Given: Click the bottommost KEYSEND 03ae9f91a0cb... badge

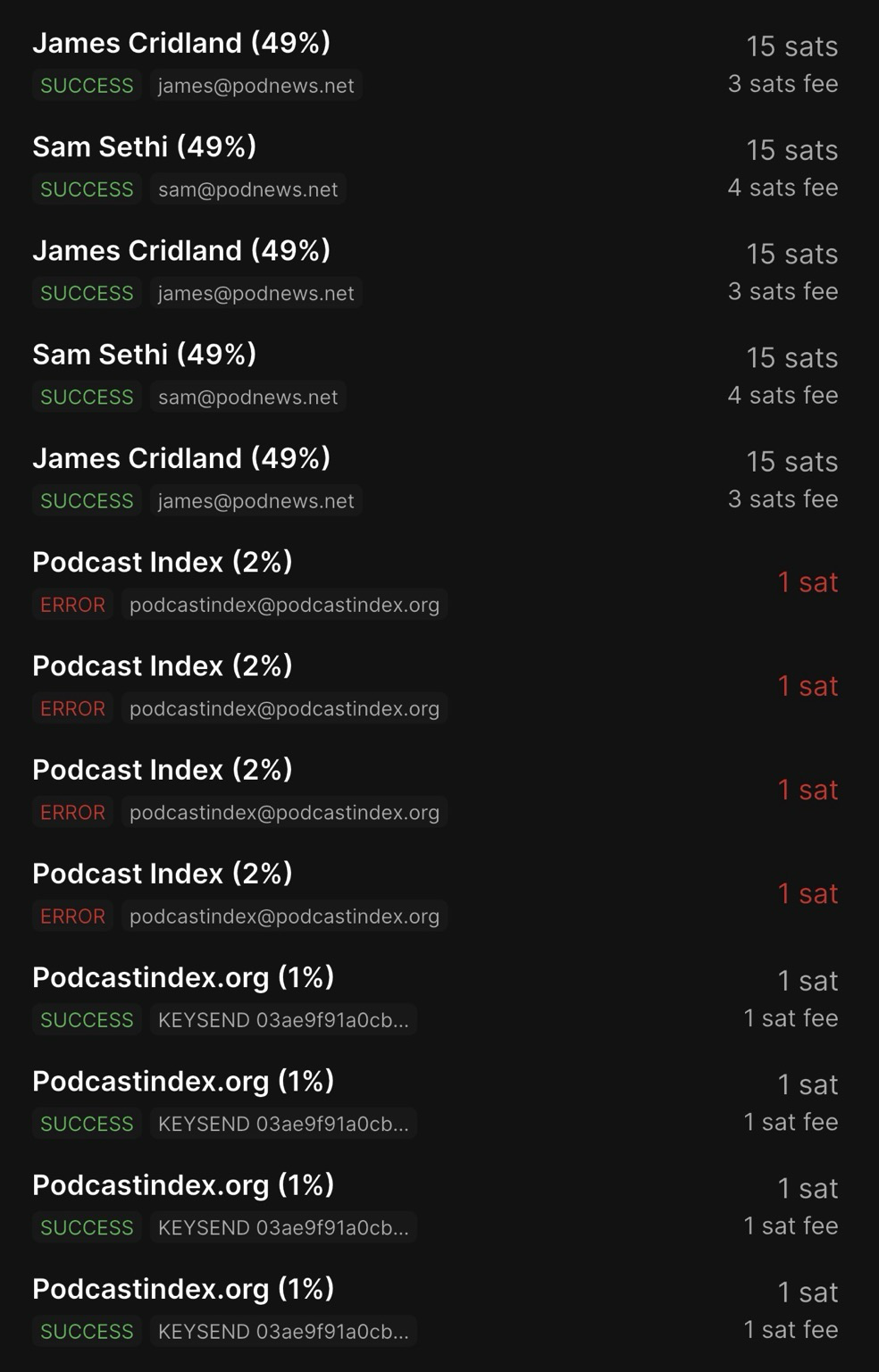Looking at the screenshot, I should [x=283, y=1331].
